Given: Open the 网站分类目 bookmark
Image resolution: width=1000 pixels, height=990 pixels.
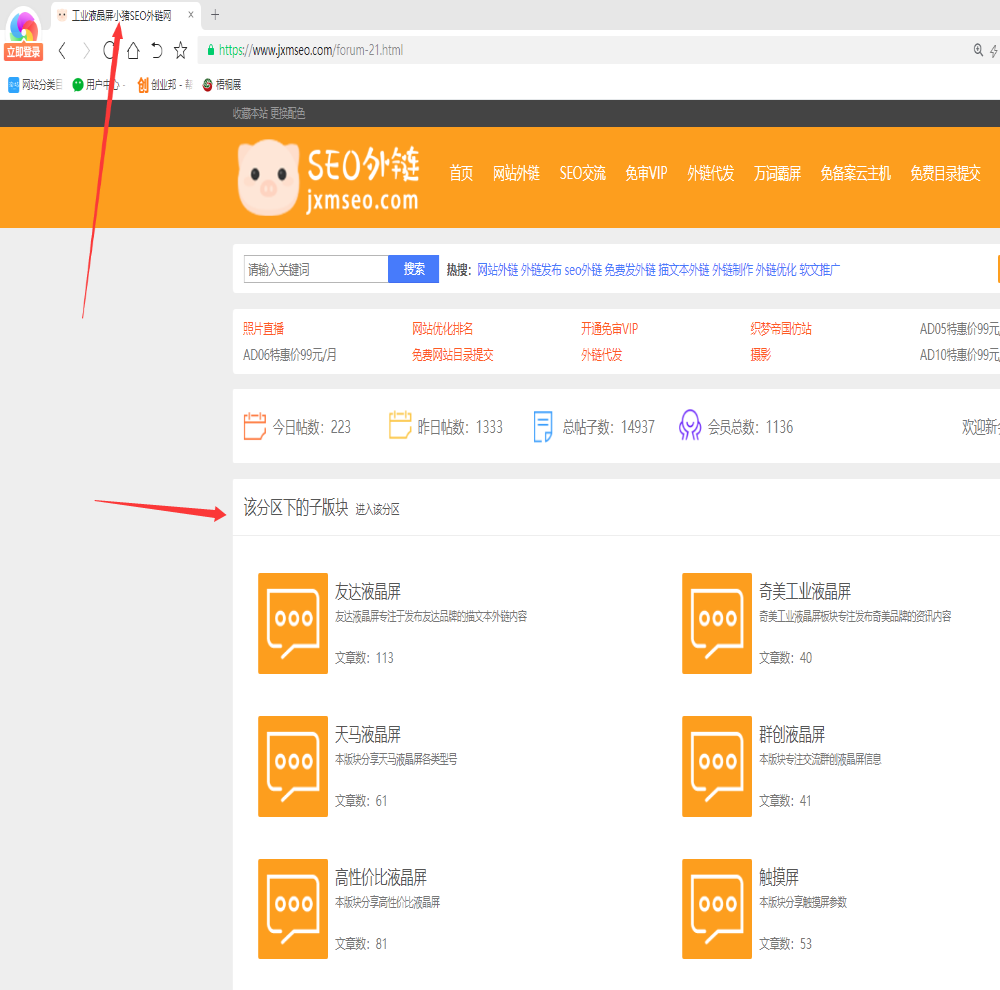Looking at the screenshot, I should coord(35,84).
